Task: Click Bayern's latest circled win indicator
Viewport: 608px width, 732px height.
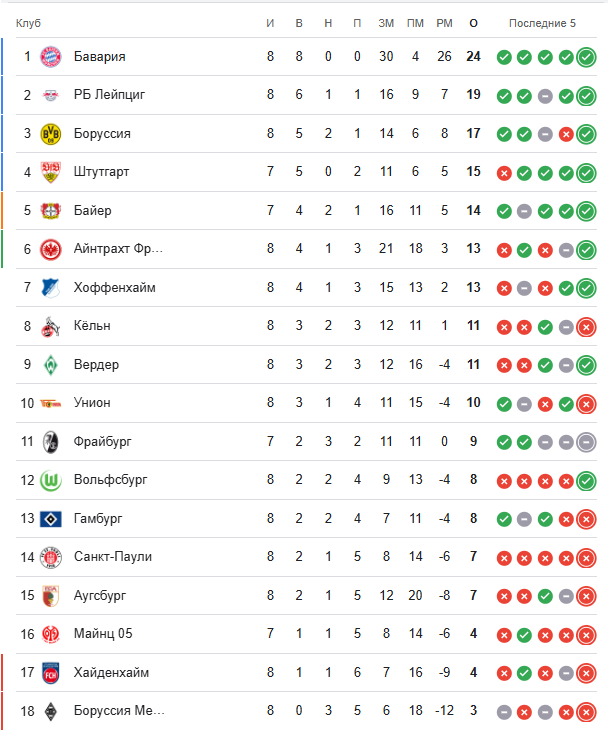Action: pyautogui.click(x=587, y=57)
